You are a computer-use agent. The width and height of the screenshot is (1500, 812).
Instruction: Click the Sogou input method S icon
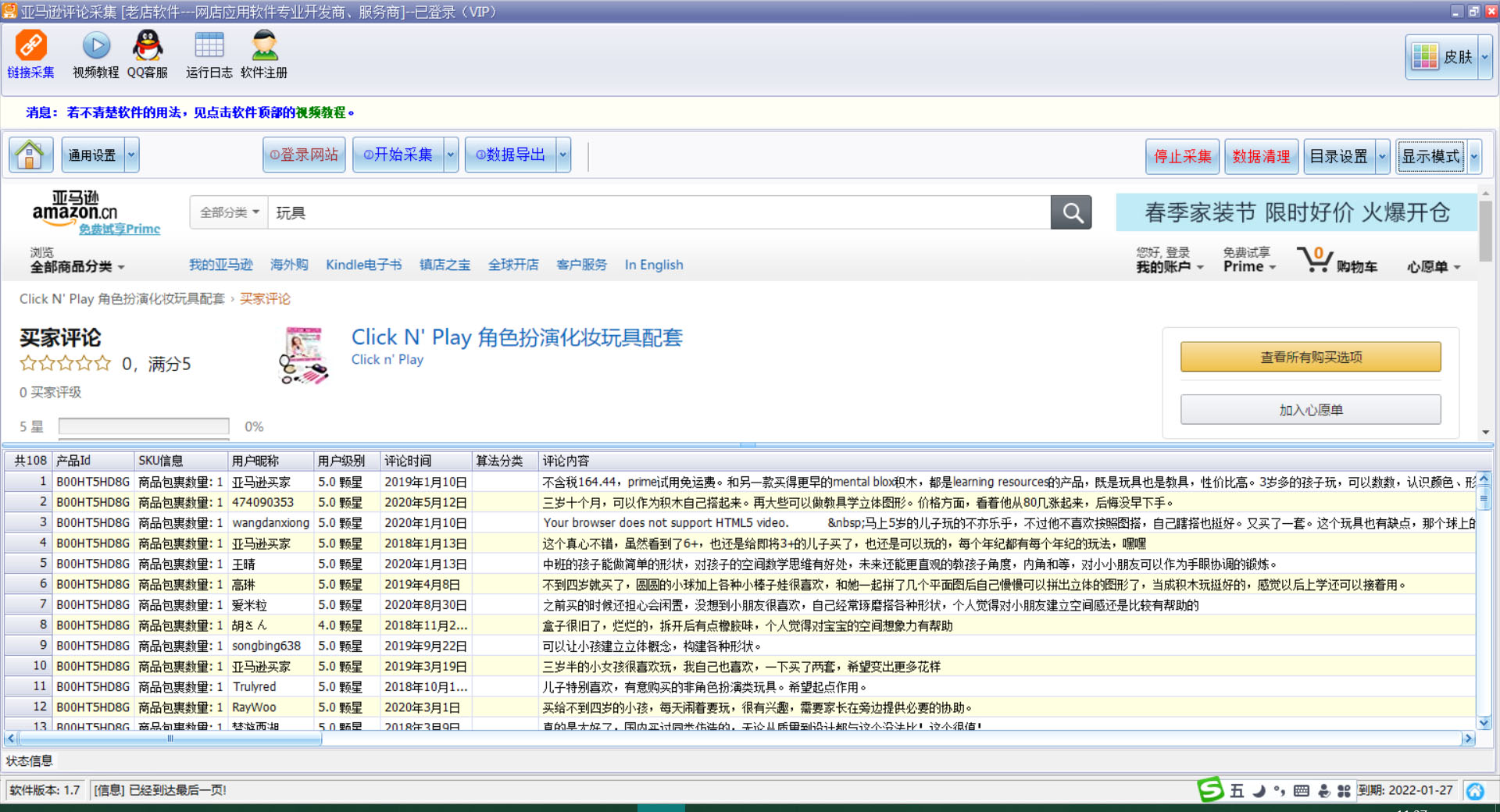[1210, 790]
